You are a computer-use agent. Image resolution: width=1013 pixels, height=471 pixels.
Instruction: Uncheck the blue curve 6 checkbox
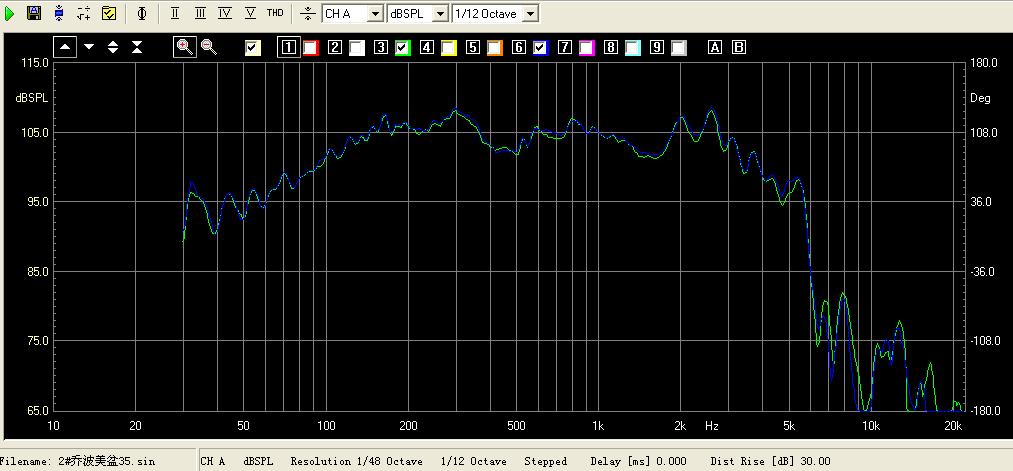(540, 47)
